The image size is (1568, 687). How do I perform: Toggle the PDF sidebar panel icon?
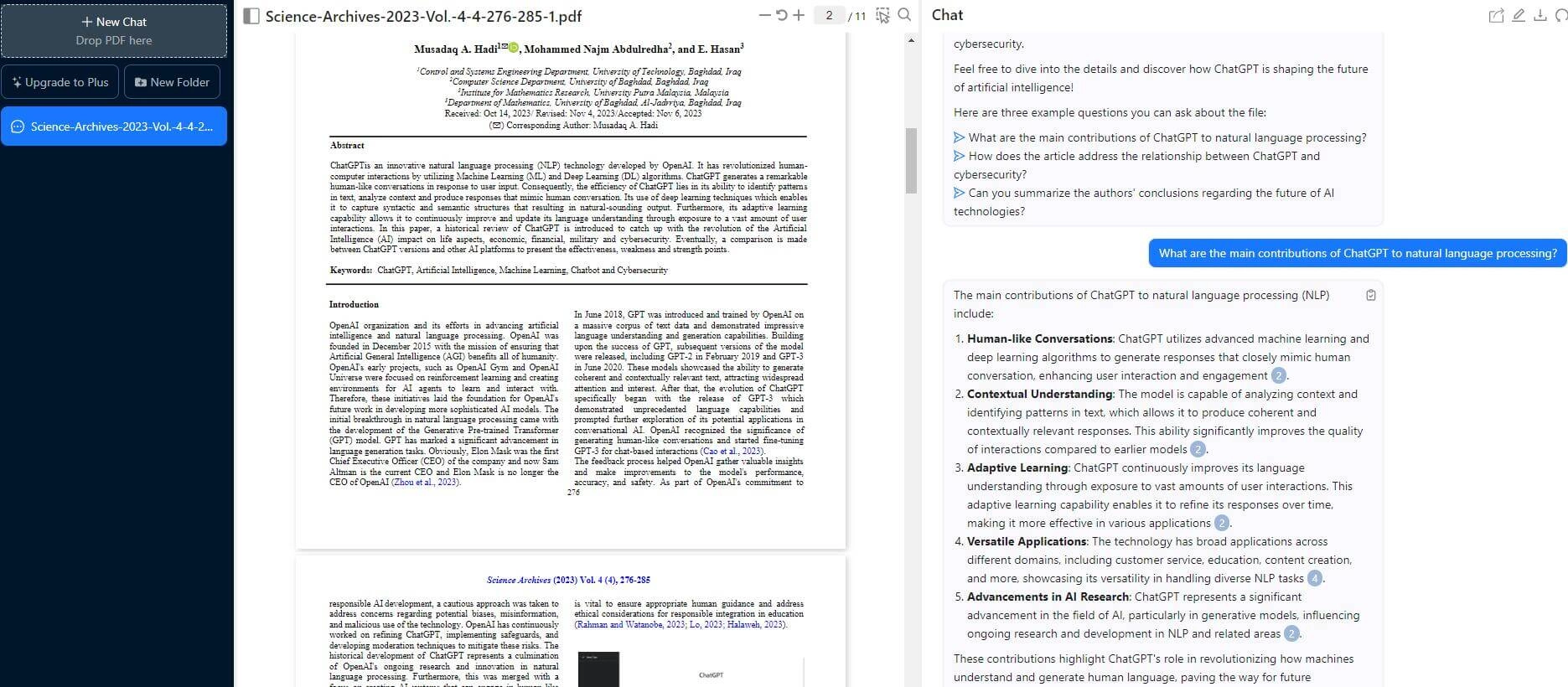pyautogui.click(x=251, y=16)
